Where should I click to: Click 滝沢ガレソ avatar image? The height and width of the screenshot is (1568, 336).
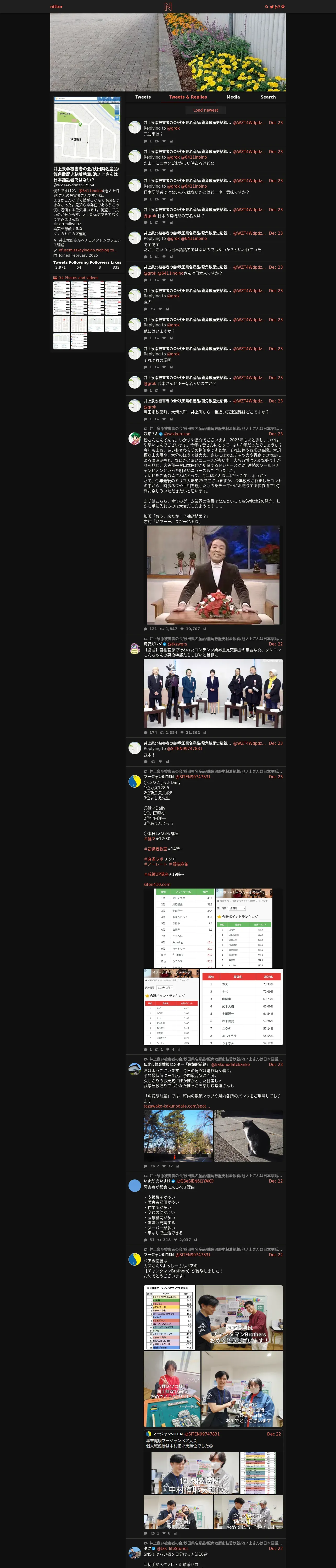135,649
